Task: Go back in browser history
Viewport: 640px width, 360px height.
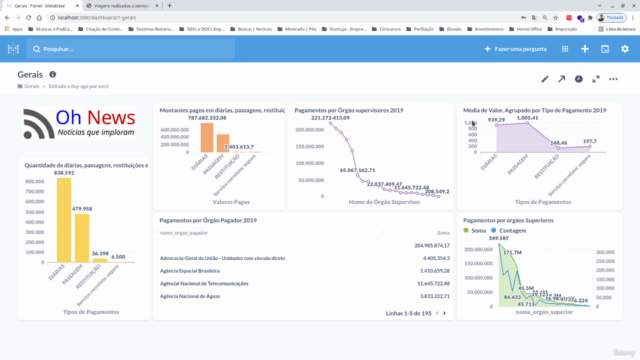Action: 7,18
